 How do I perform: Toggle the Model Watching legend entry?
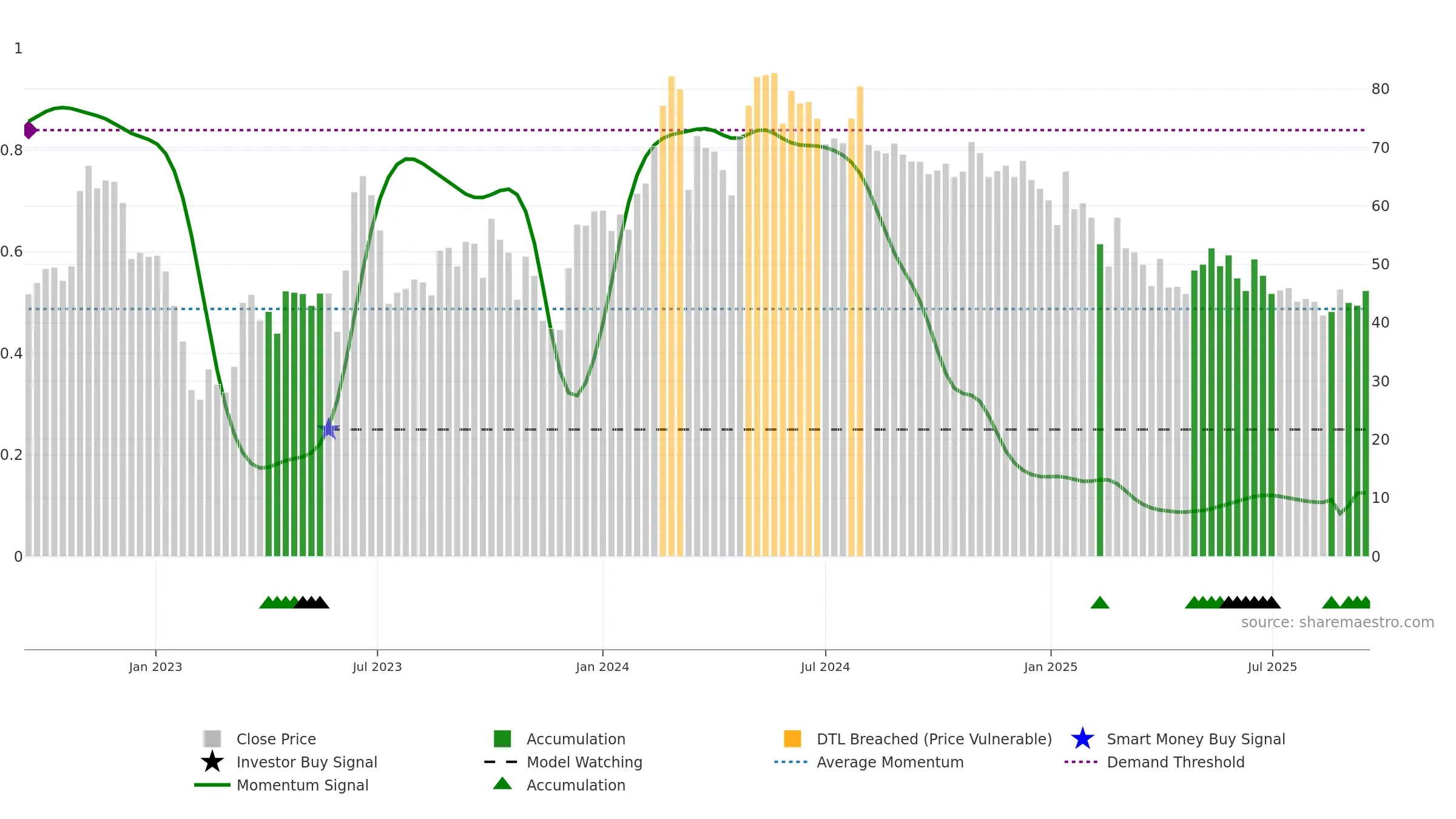pyautogui.click(x=584, y=762)
